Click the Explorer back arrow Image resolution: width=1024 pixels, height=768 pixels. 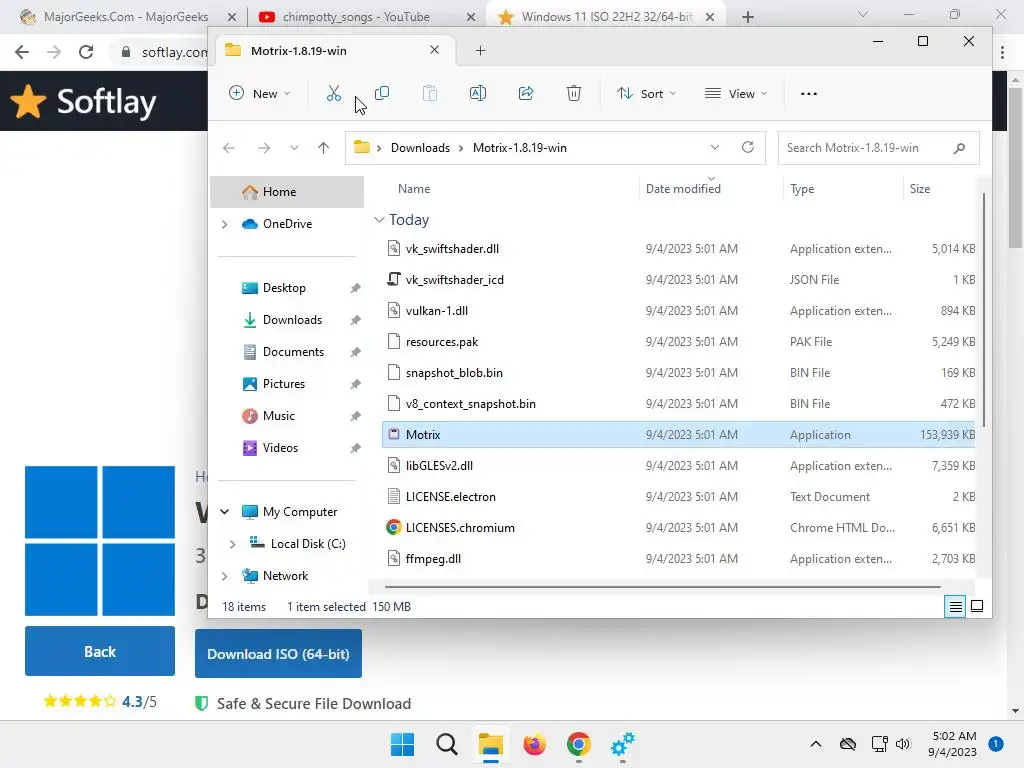coord(229,148)
